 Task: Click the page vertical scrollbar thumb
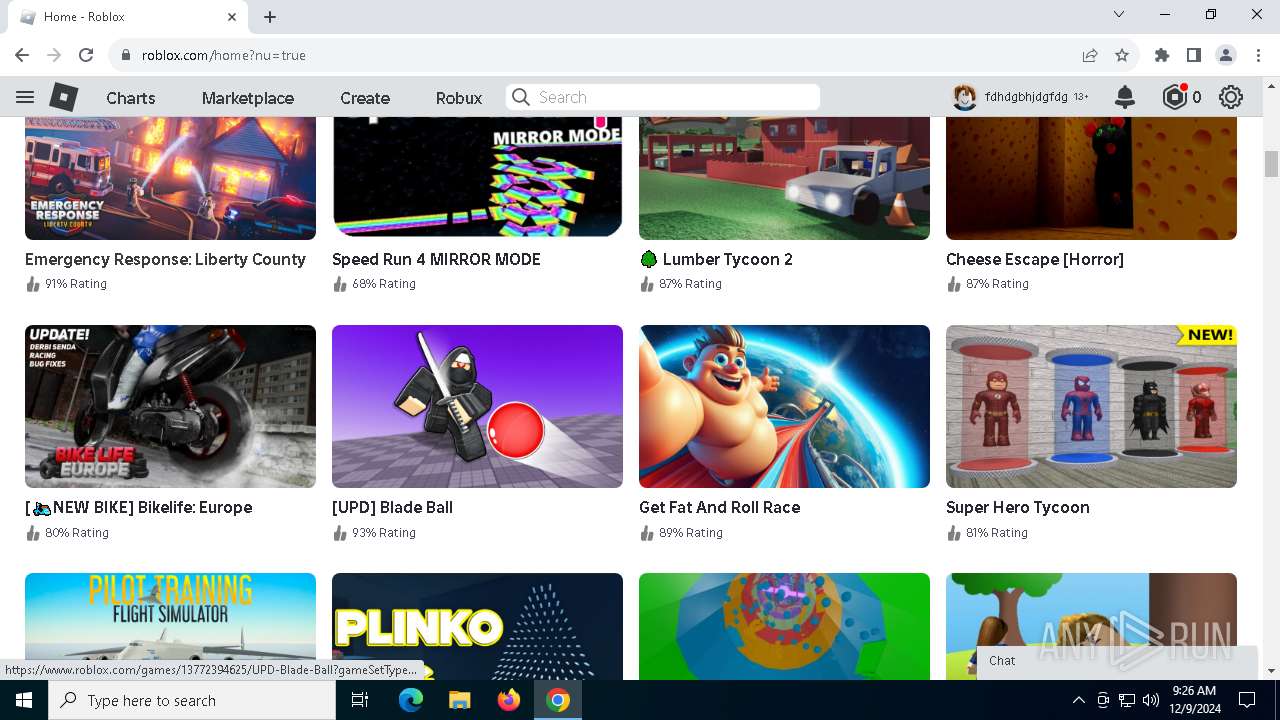1271,164
